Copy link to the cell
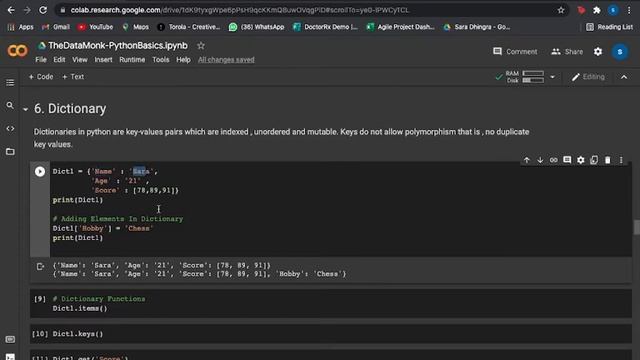 pos(553,160)
